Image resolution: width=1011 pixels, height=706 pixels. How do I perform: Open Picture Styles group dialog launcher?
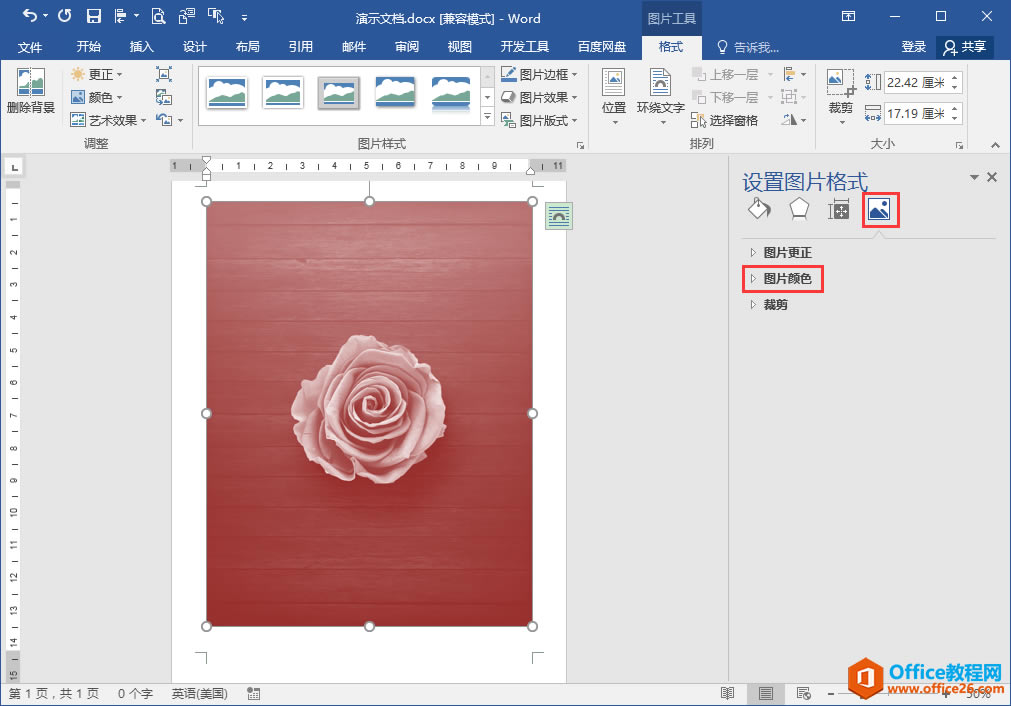click(x=580, y=145)
